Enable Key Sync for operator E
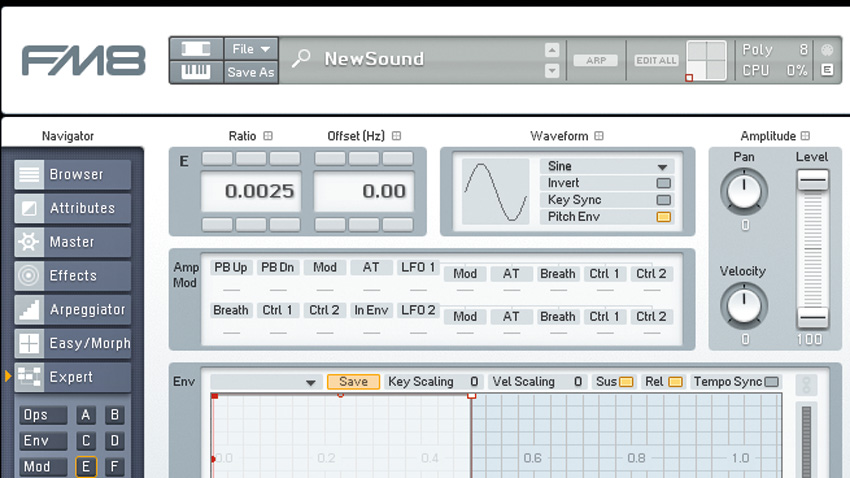This screenshot has width=850, height=478. [664, 200]
